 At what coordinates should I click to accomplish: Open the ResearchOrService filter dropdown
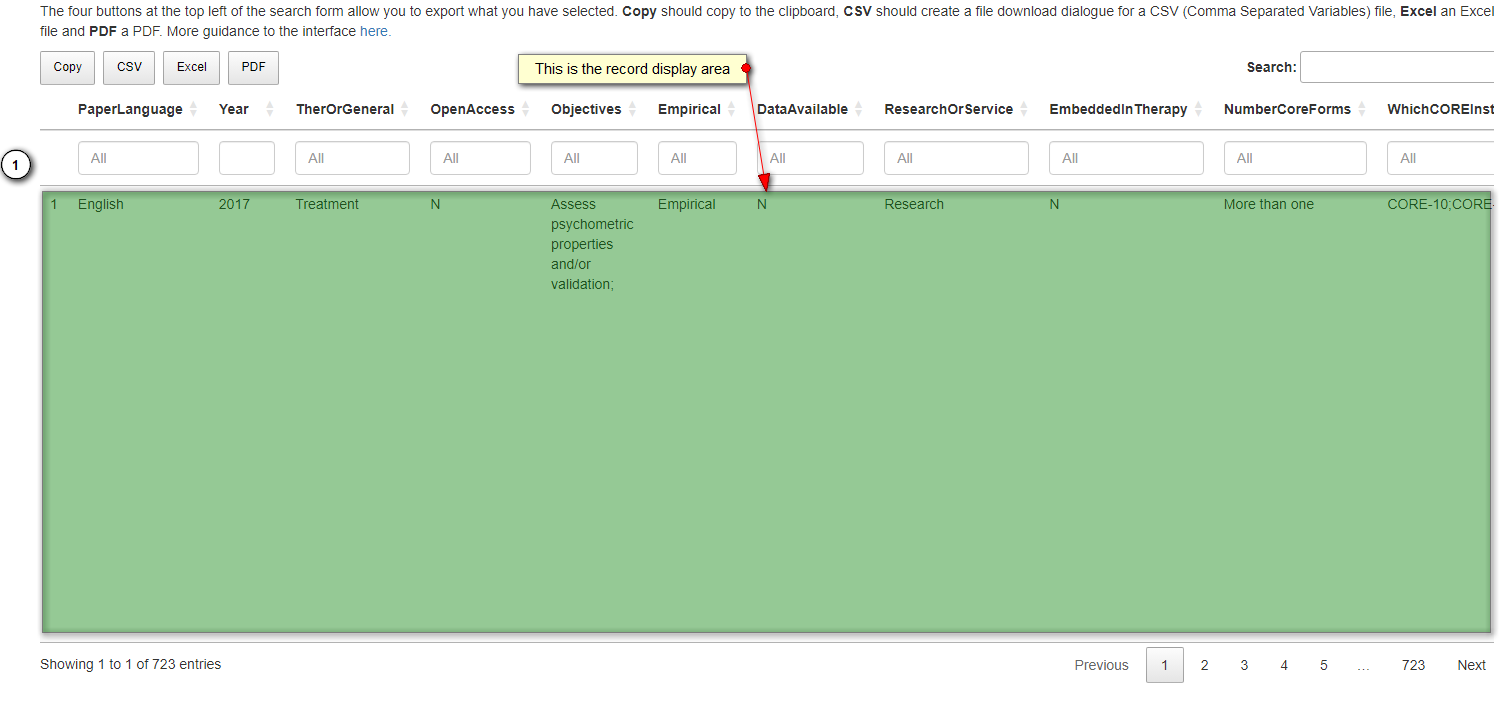[955, 158]
